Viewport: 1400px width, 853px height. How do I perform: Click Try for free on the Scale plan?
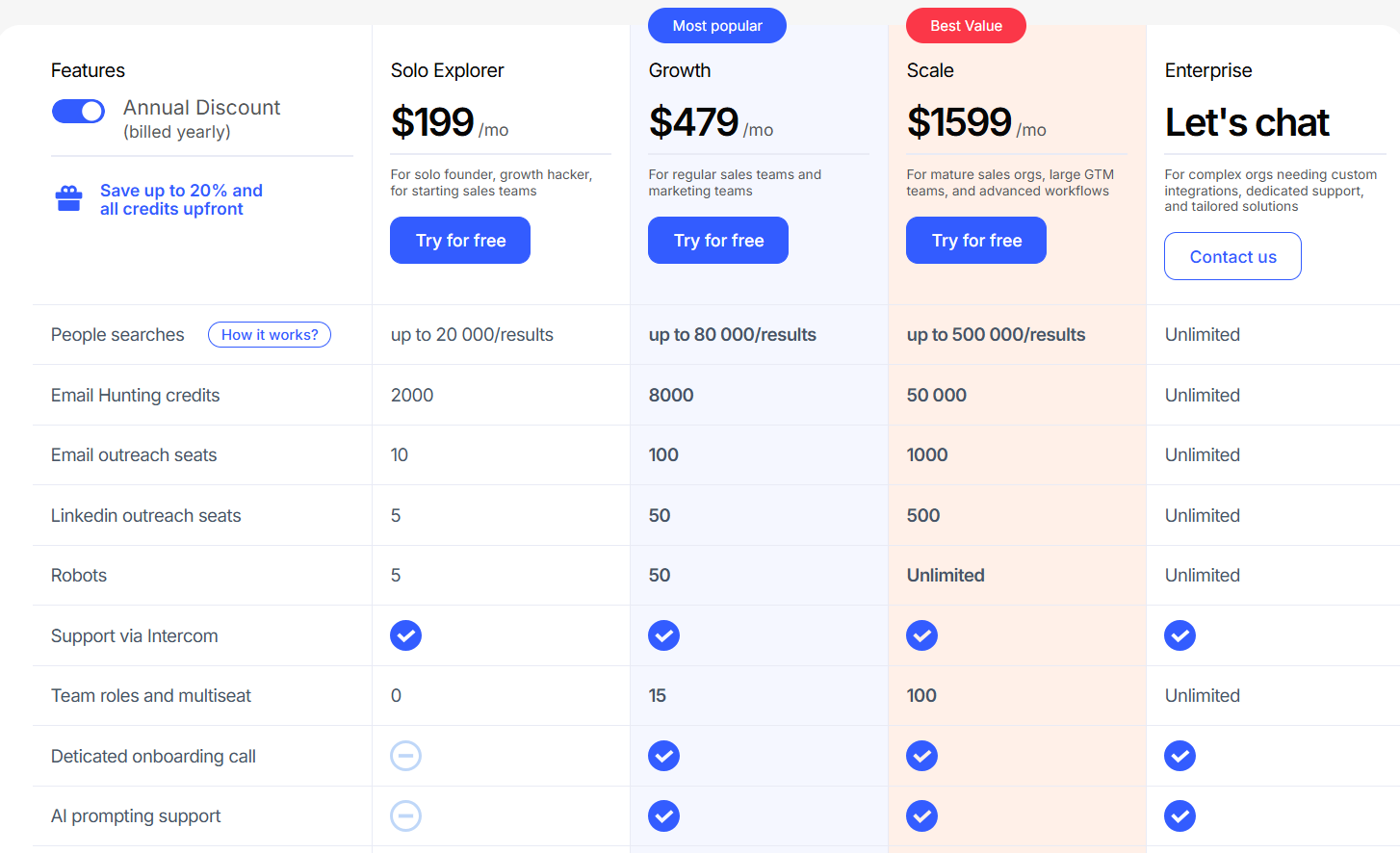[x=976, y=240]
